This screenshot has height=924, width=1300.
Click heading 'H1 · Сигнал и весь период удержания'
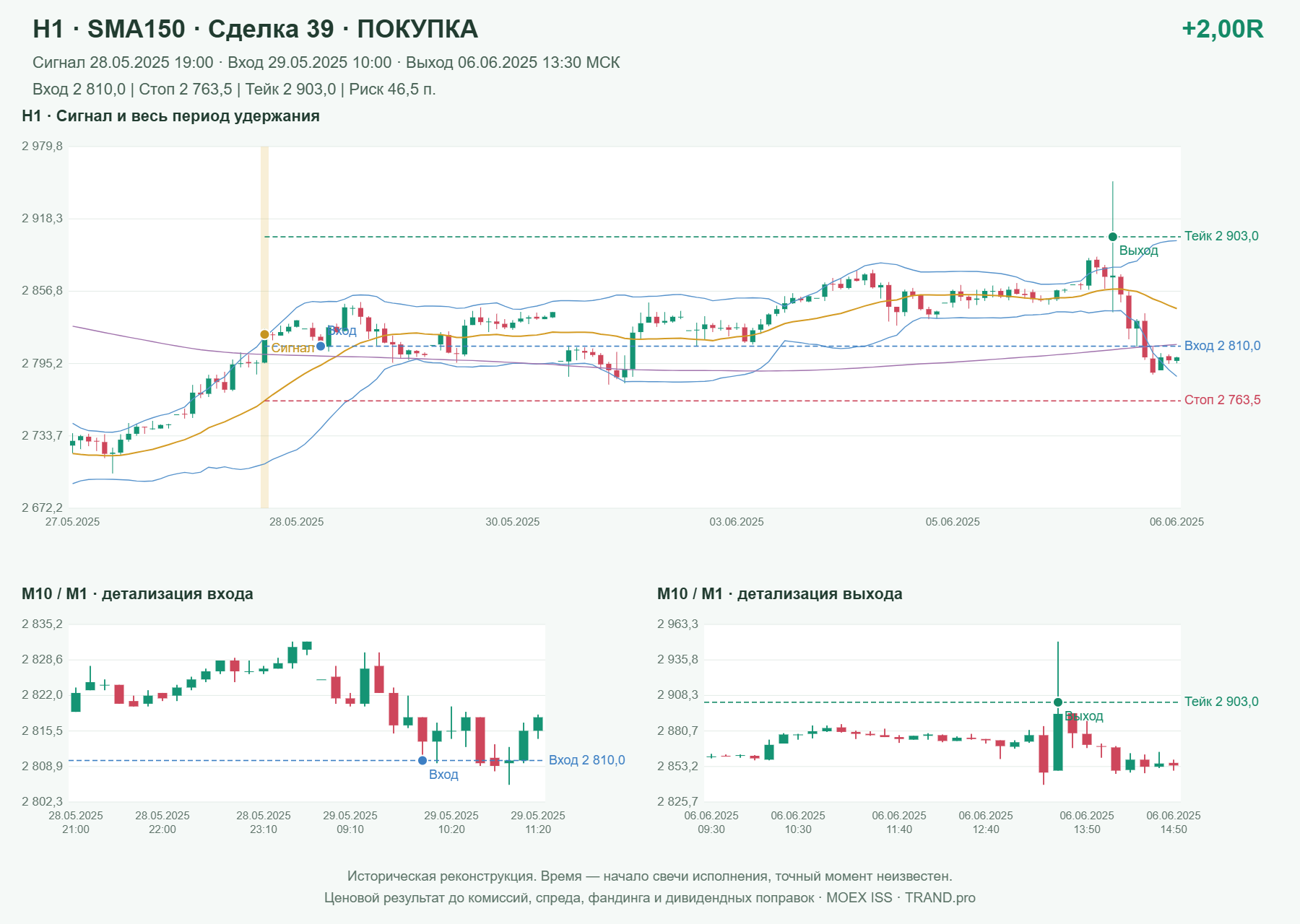170,116
